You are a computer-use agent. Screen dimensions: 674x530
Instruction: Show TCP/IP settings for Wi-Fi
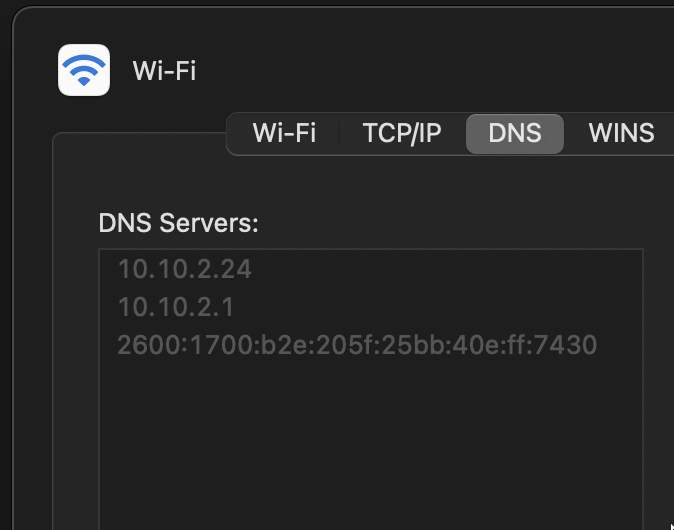(402, 133)
